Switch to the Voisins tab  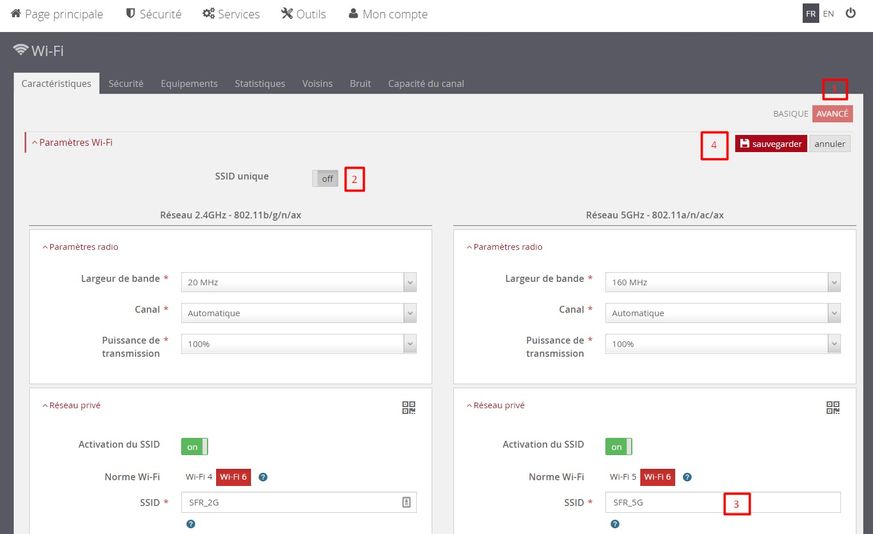pos(317,84)
